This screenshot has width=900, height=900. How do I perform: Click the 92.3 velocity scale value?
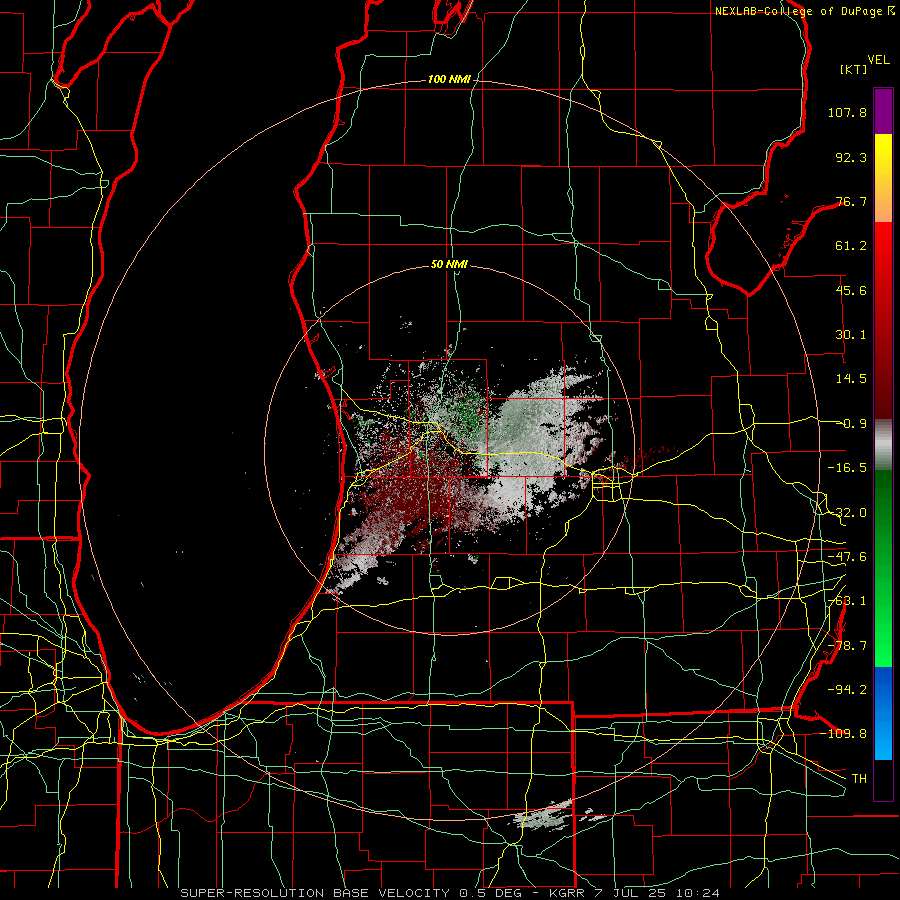pyautogui.click(x=851, y=157)
